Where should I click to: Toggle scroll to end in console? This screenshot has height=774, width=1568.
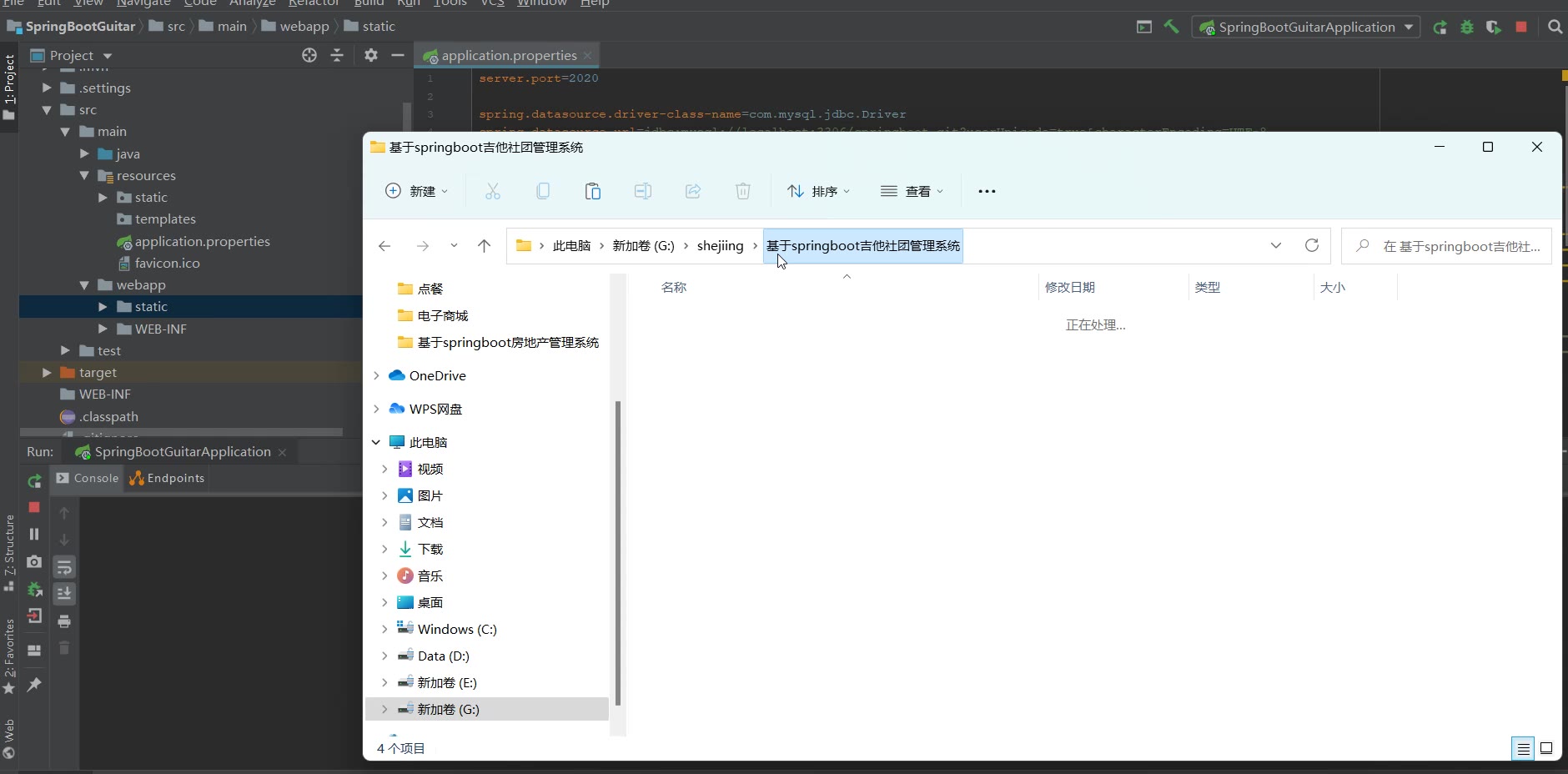64,594
